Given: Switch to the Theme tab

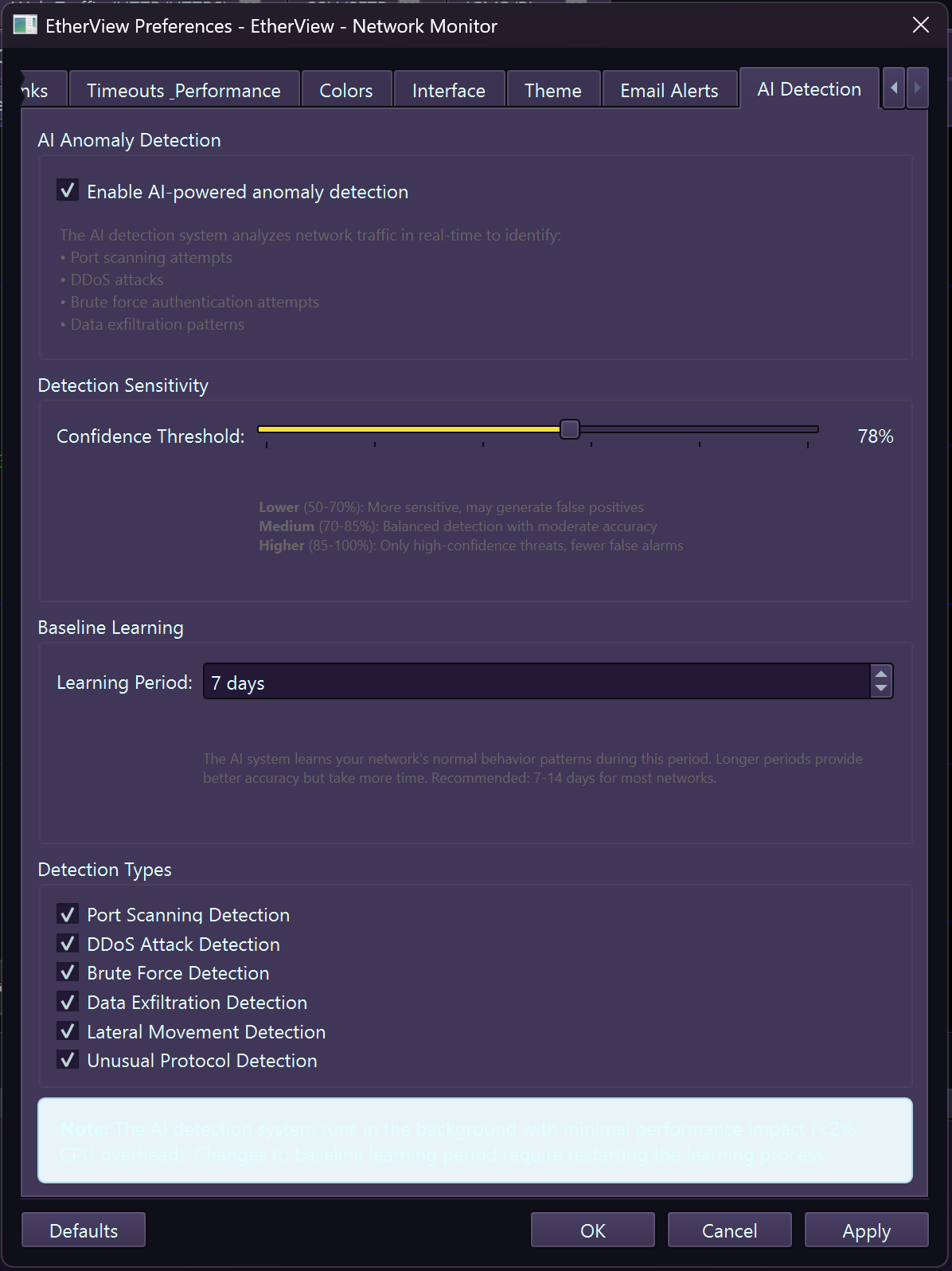Looking at the screenshot, I should (x=553, y=90).
